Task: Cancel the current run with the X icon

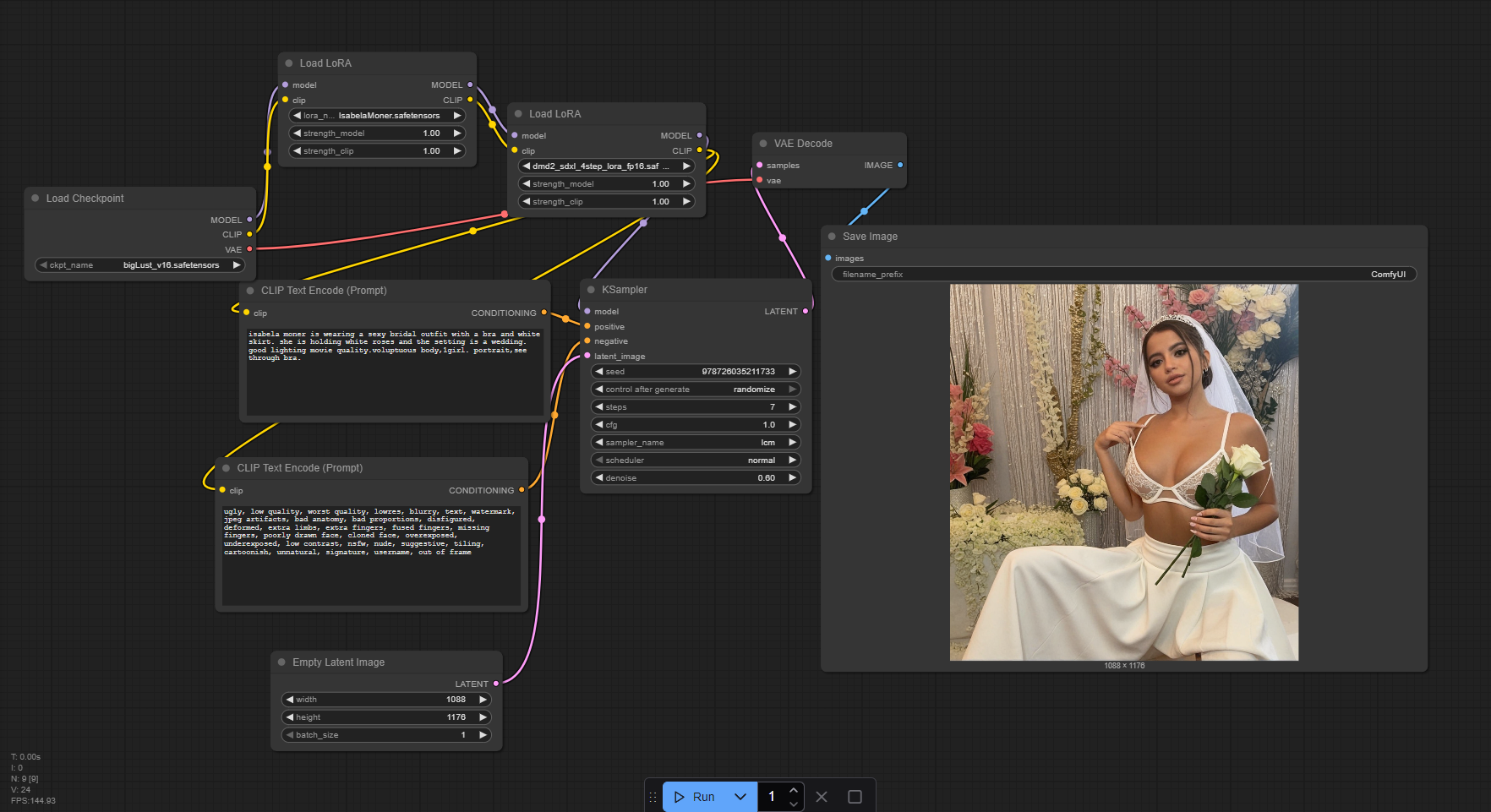Action: click(822, 797)
